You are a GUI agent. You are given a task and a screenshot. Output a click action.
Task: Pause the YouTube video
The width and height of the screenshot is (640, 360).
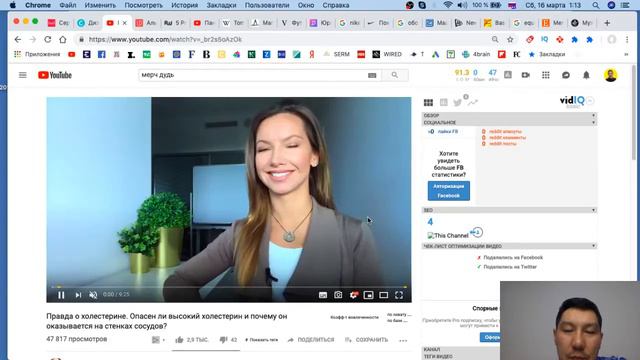point(61,295)
